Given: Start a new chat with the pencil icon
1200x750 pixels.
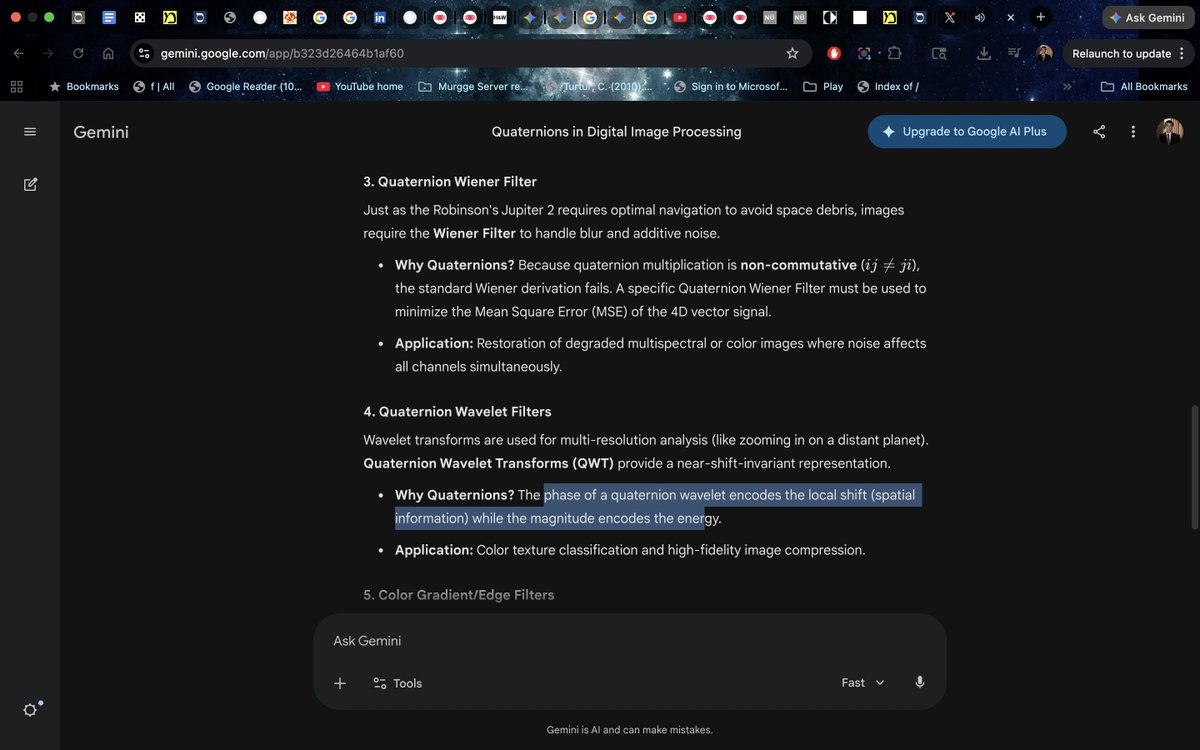Looking at the screenshot, I should pyautogui.click(x=30, y=184).
